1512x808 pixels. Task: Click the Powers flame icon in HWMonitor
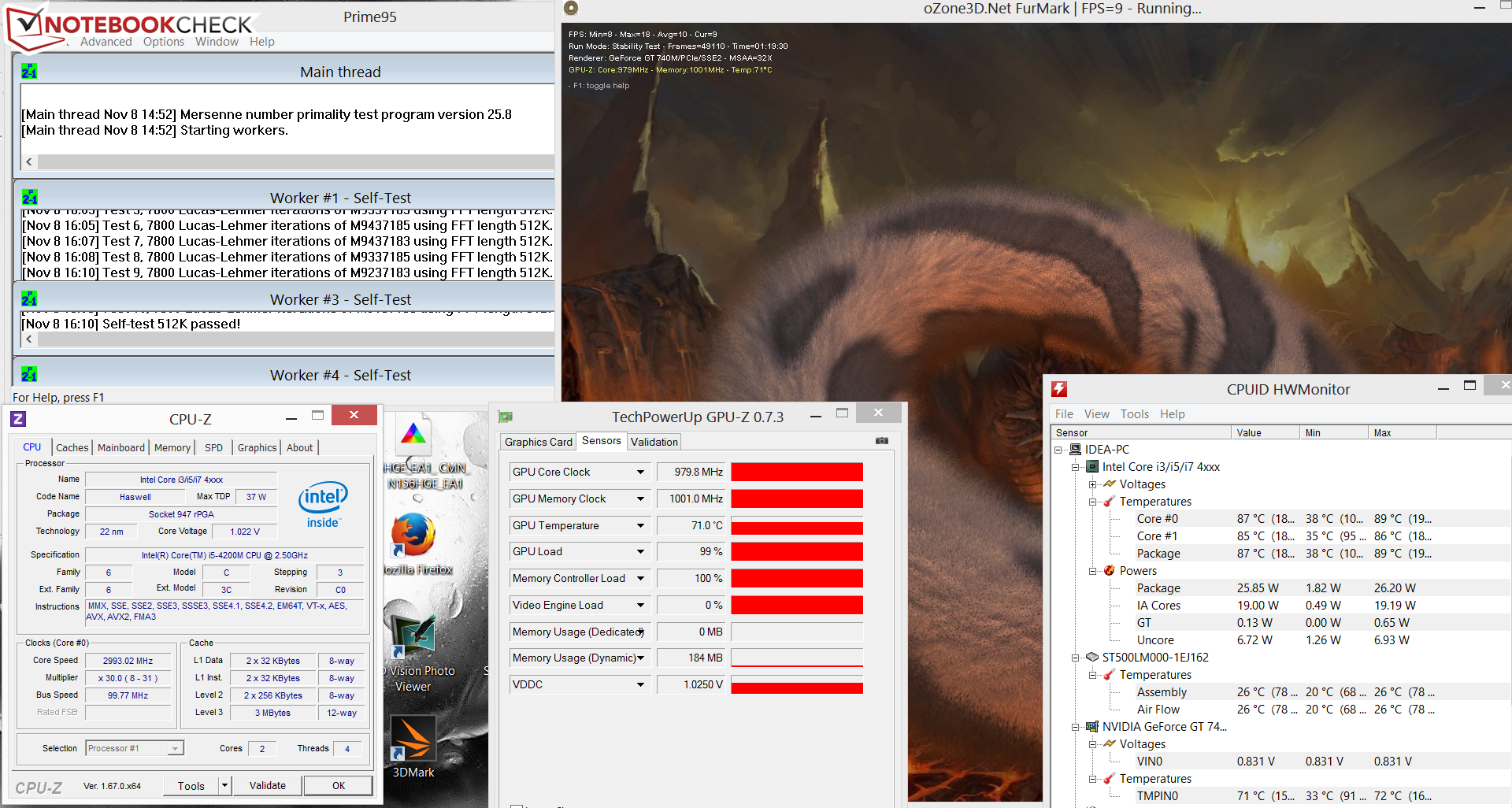(x=1109, y=571)
